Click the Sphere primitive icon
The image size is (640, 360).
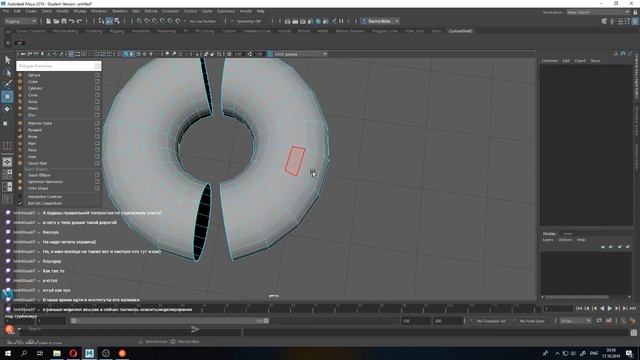pos(20,75)
